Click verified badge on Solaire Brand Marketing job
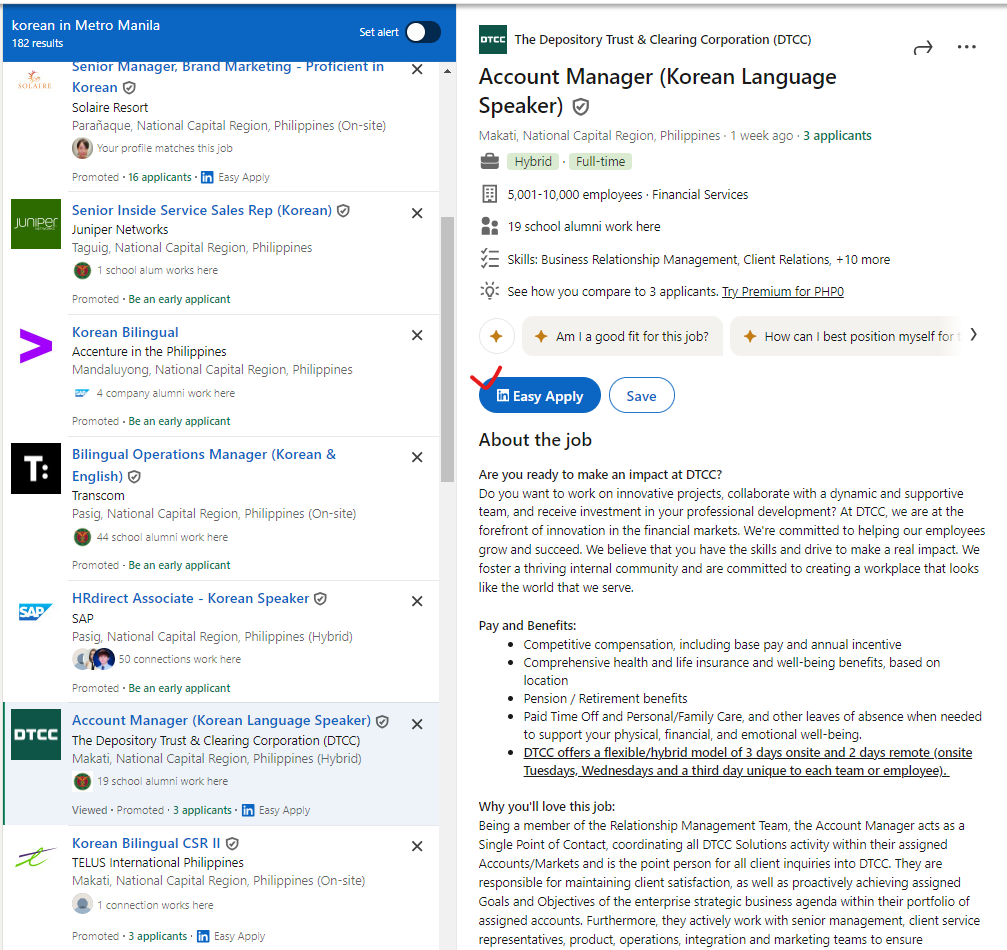This screenshot has width=1007, height=950. [129, 87]
